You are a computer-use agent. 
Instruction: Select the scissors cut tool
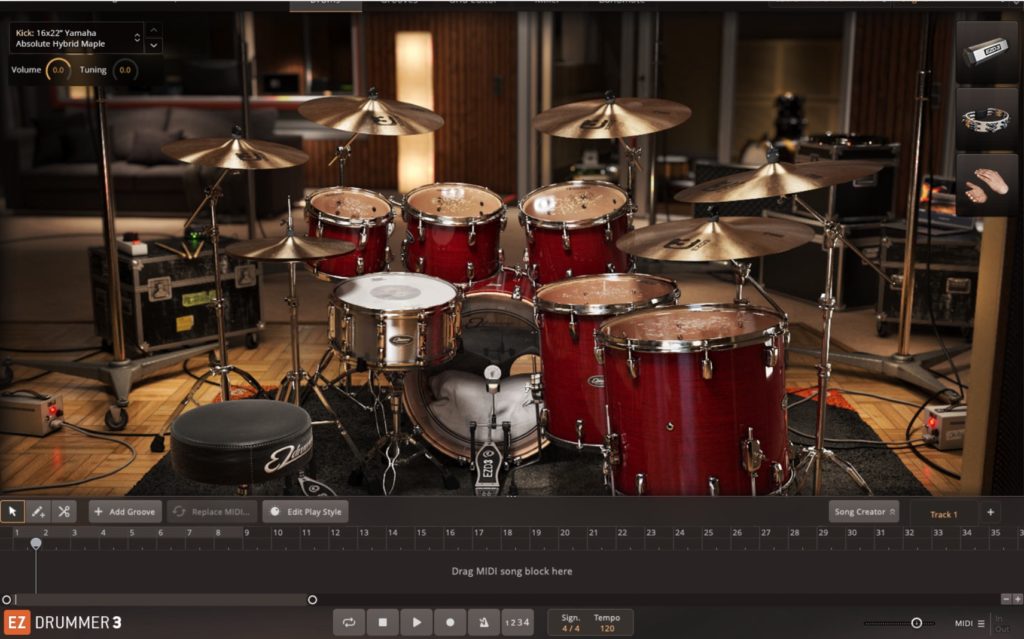coord(63,512)
